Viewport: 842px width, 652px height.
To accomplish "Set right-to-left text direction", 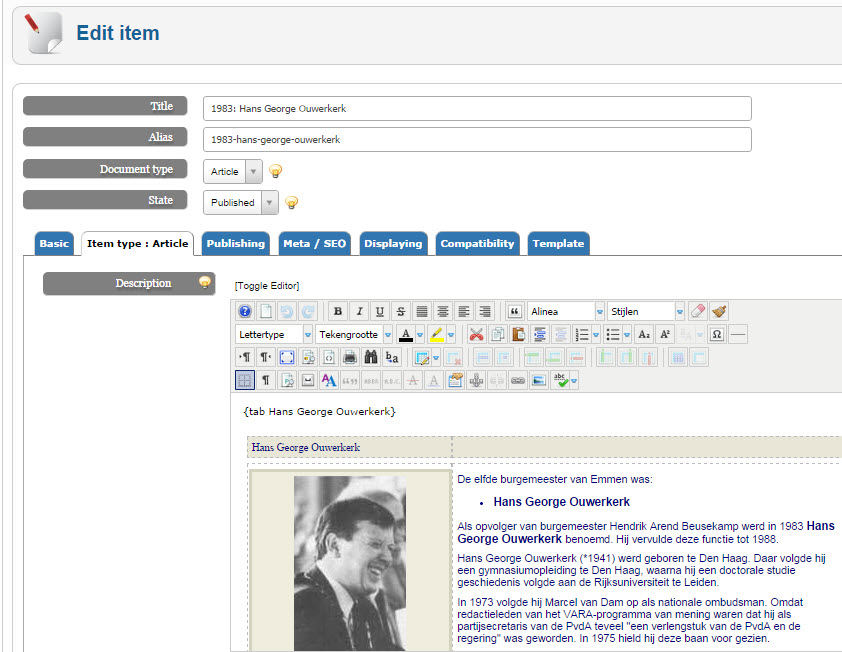I will point(266,357).
